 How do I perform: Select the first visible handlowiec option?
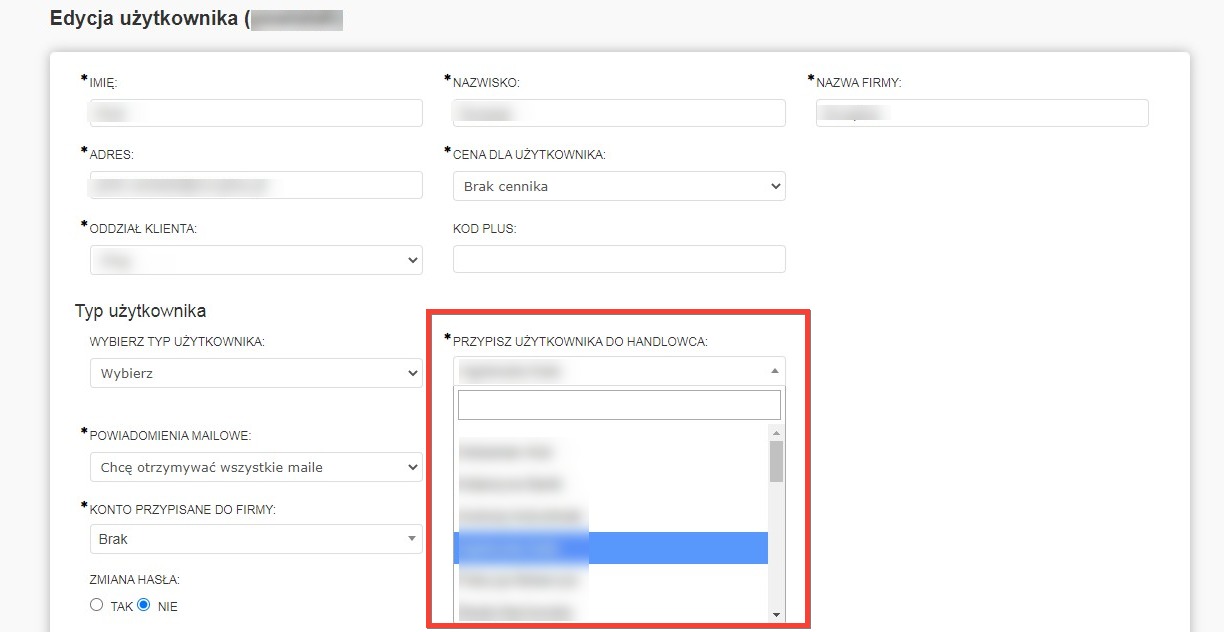pos(610,452)
